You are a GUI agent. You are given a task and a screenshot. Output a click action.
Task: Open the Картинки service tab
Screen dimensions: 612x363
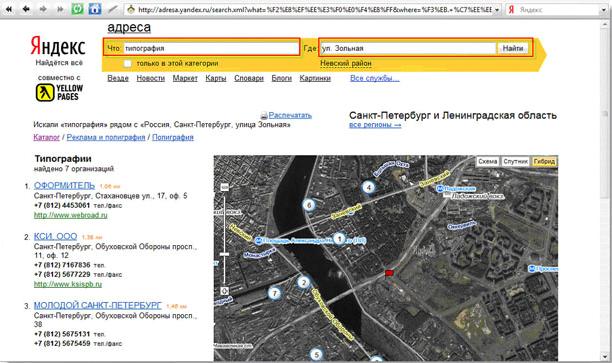click(x=315, y=78)
